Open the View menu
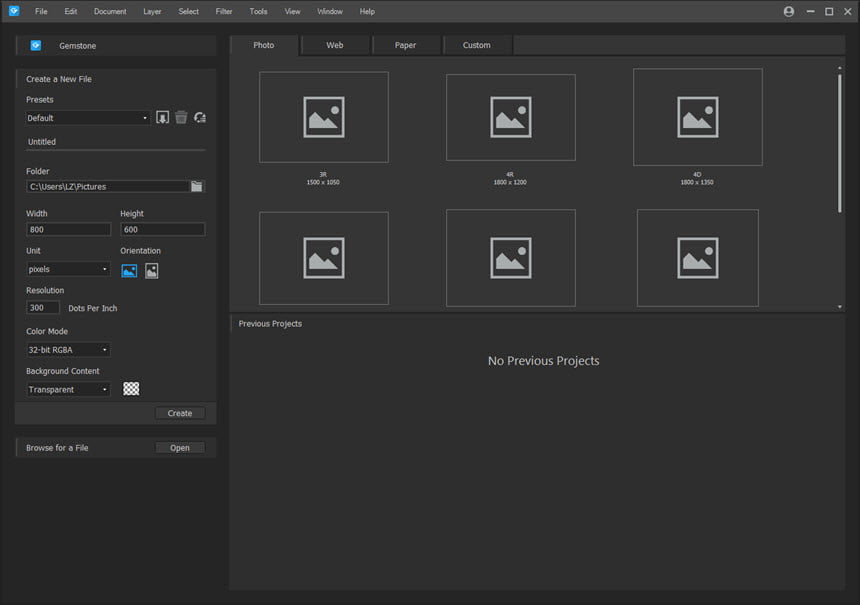The height and width of the screenshot is (605, 860). click(292, 12)
